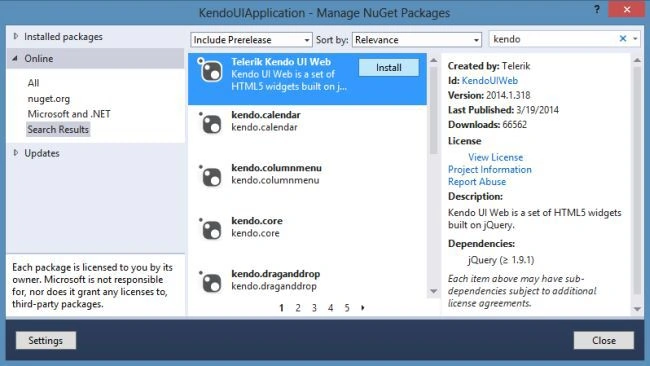
Task: Open the Settings button
Action: [46, 340]
